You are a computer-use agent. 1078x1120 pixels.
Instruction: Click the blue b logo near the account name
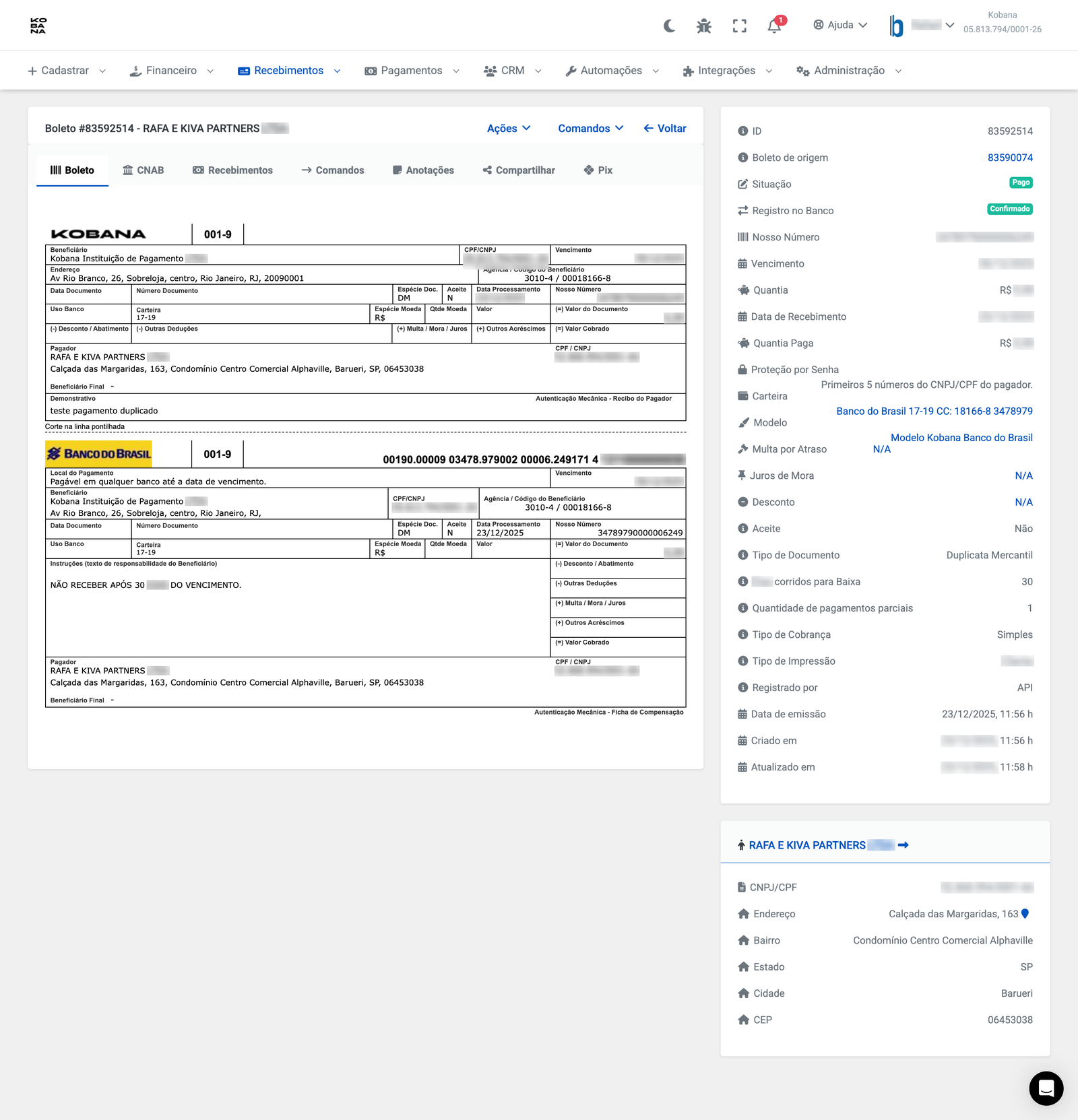(x=896, y=26)
